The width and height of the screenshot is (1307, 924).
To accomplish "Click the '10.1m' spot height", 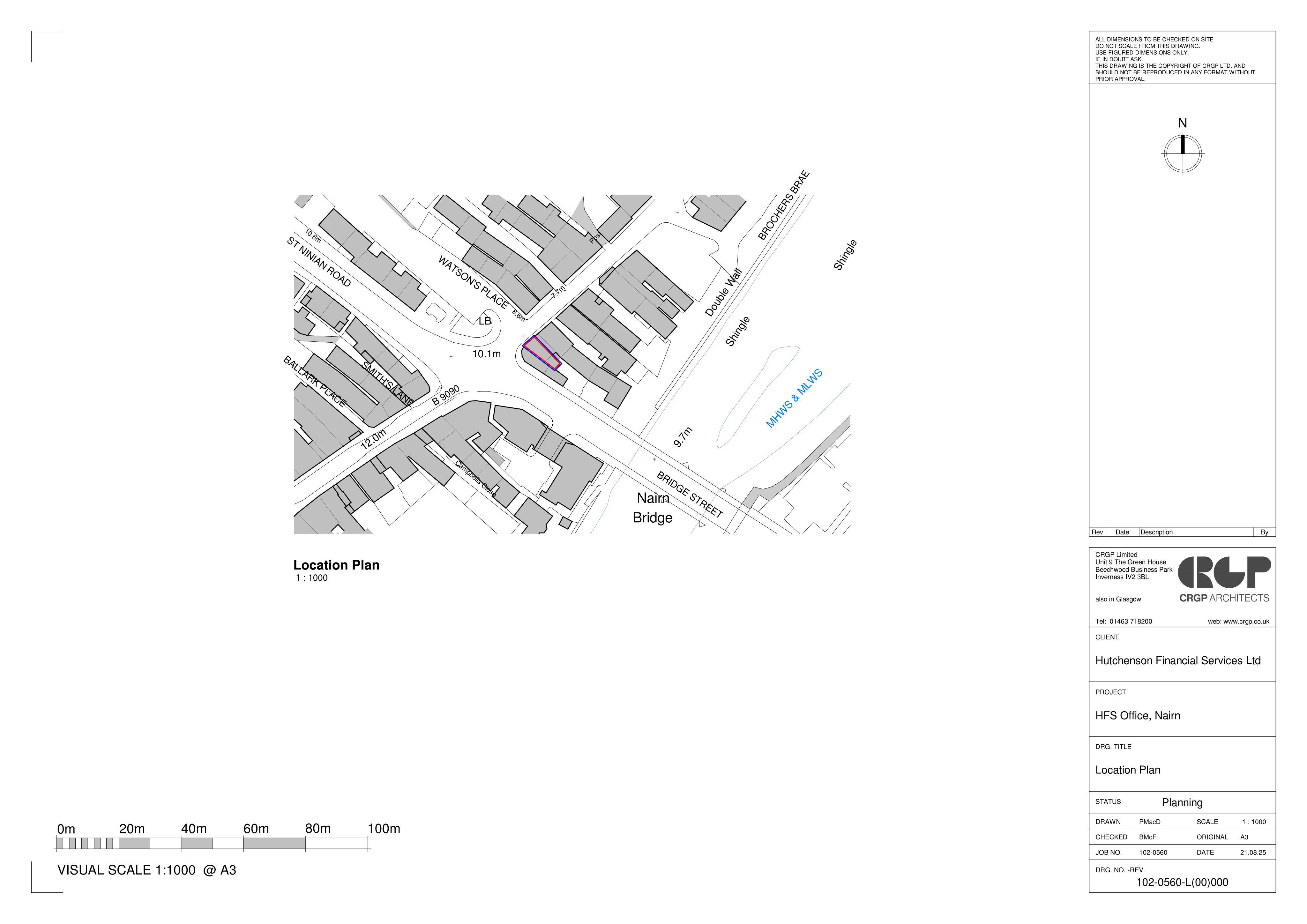I will 487,354.
